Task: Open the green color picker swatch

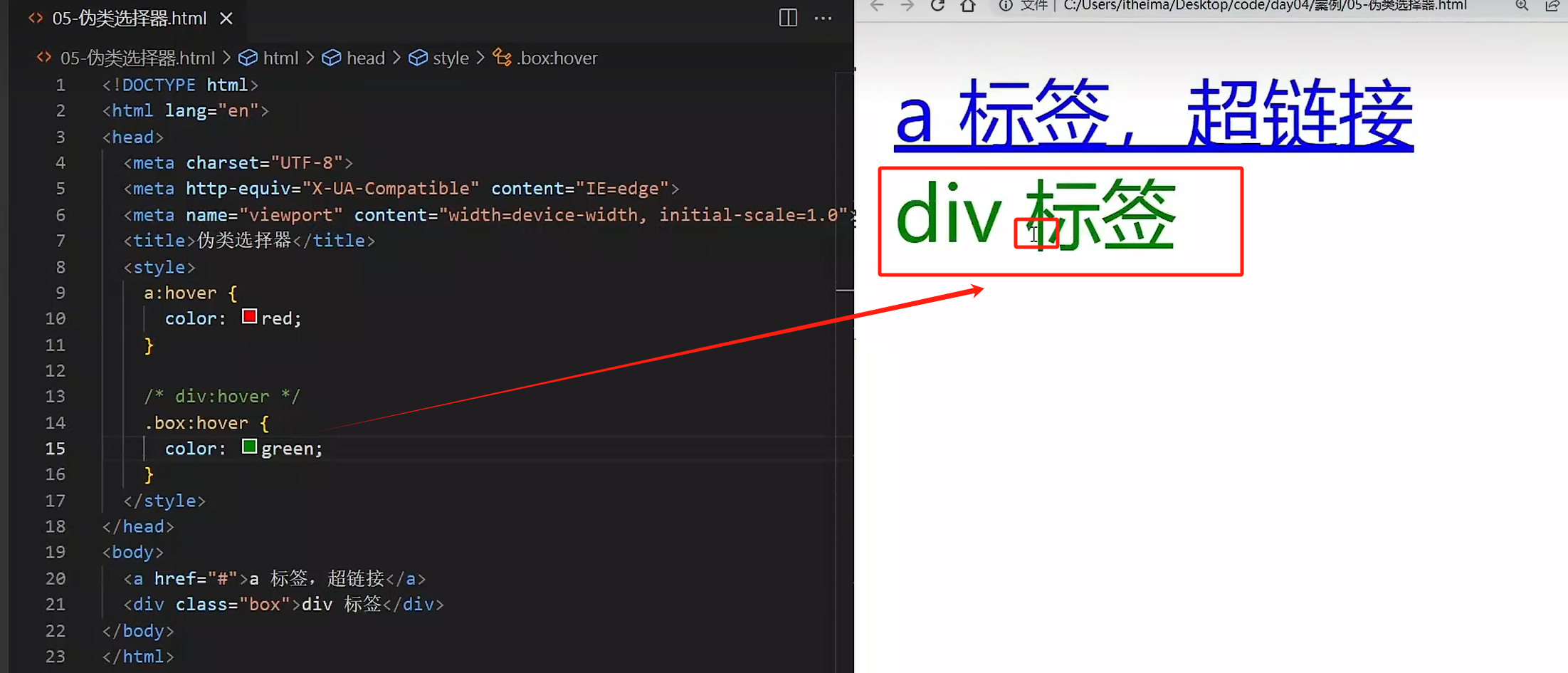Action: click(249, 447)
